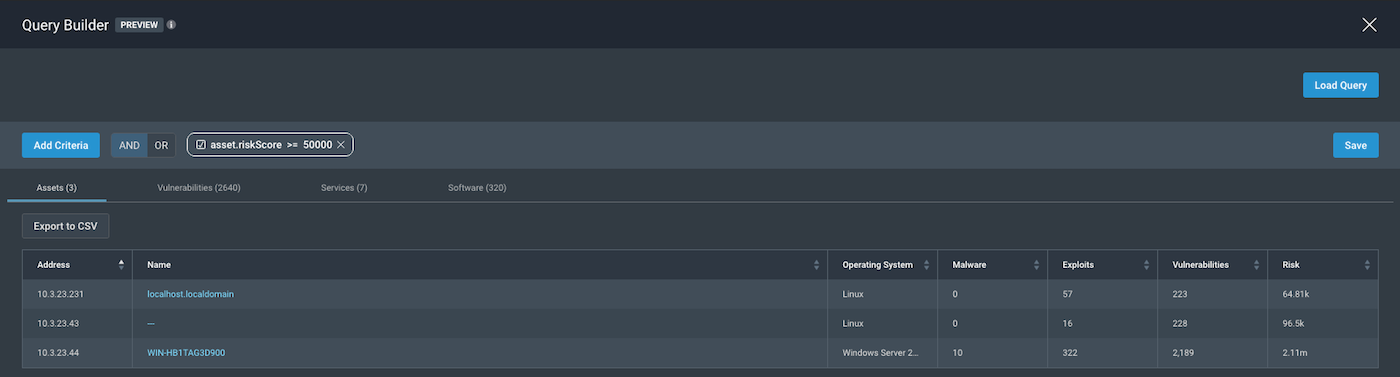Remove the asset.riskScore criteria chip

pyautogui.click(x=341, y=145)
